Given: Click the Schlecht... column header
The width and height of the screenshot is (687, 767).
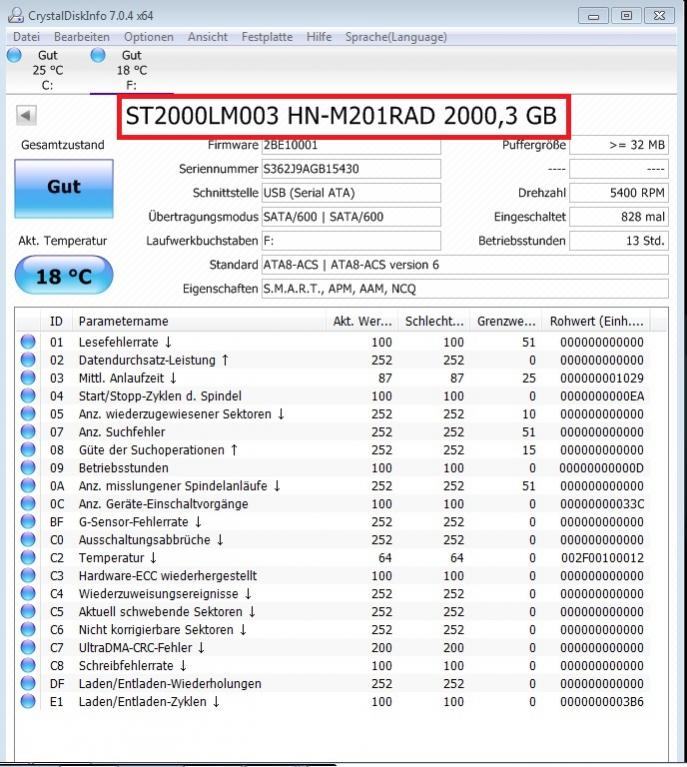Looking at the screenshot, I should point(434,321).
